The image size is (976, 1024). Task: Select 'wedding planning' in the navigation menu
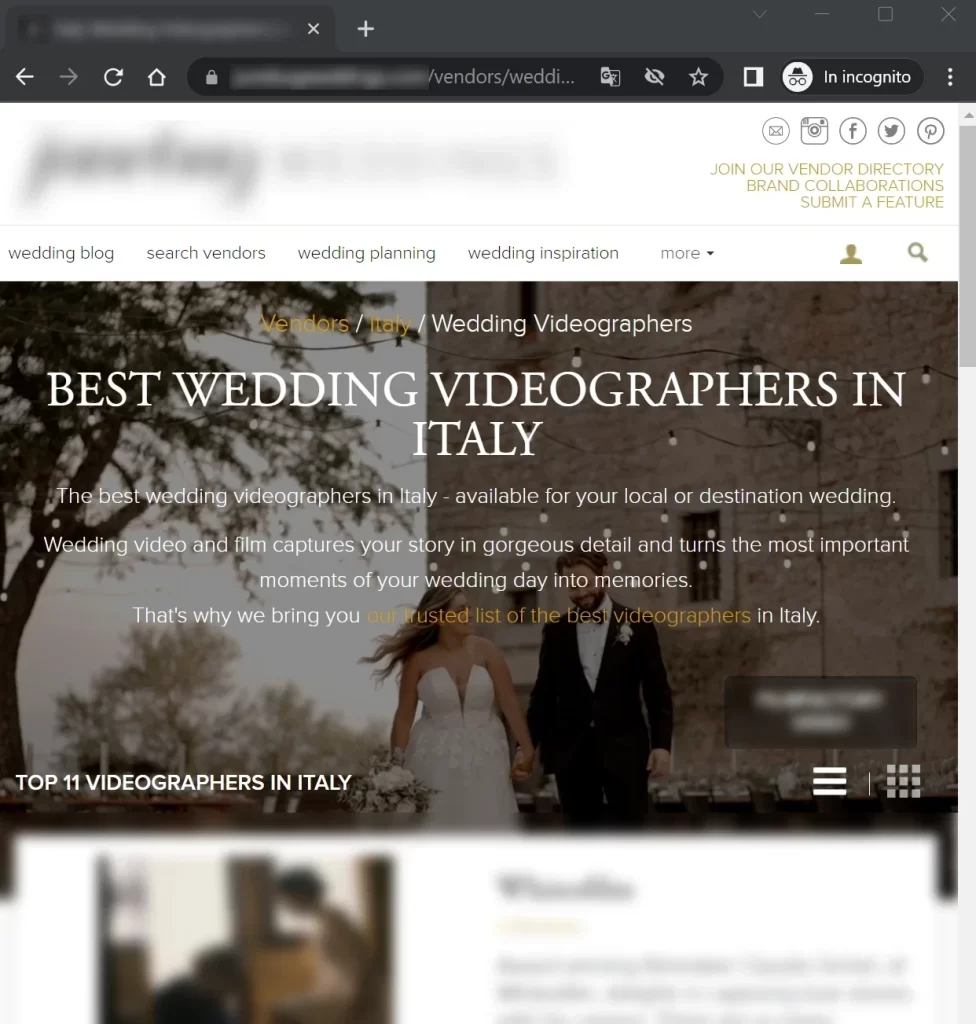pos(366,253)
